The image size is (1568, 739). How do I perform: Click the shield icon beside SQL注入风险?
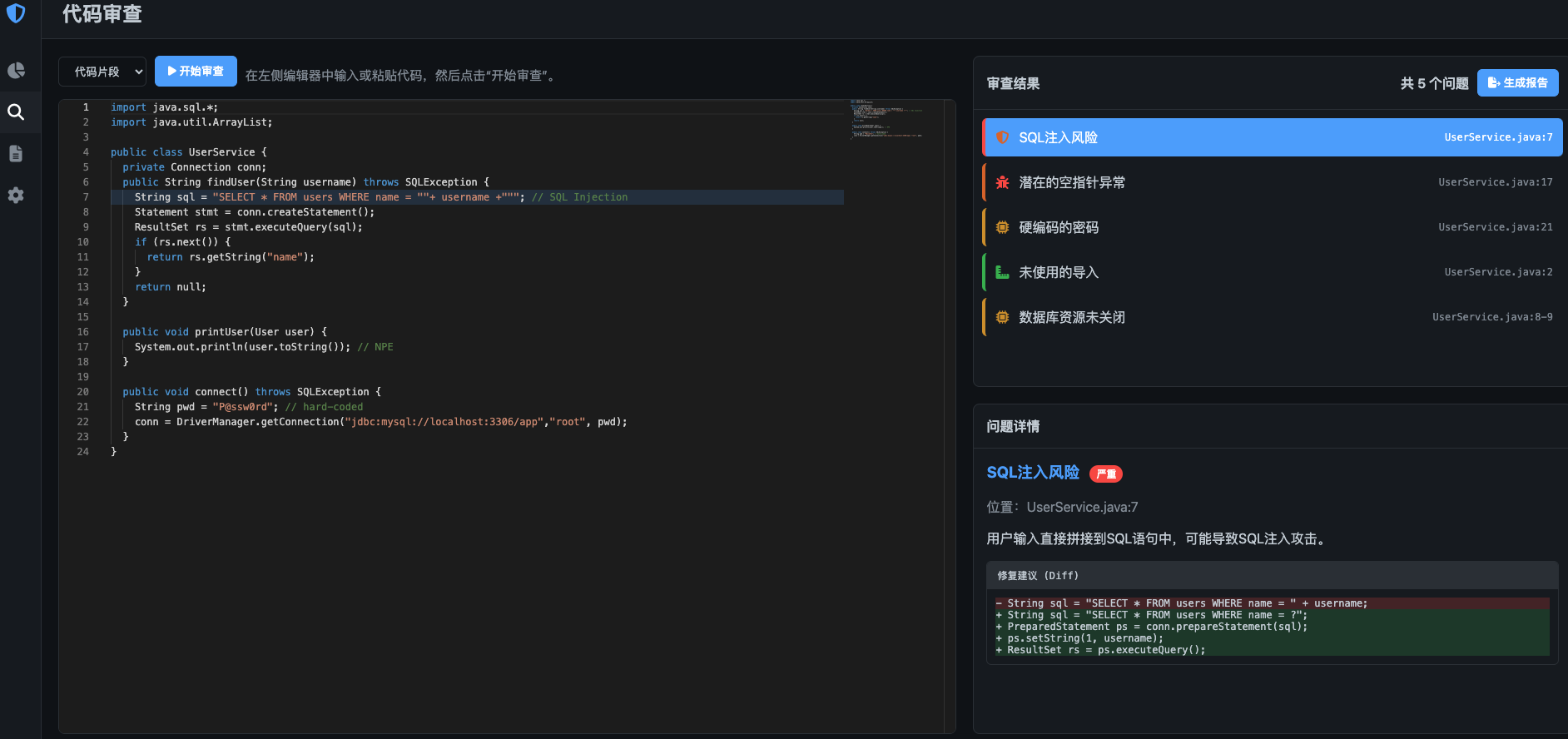(1002, 137)
